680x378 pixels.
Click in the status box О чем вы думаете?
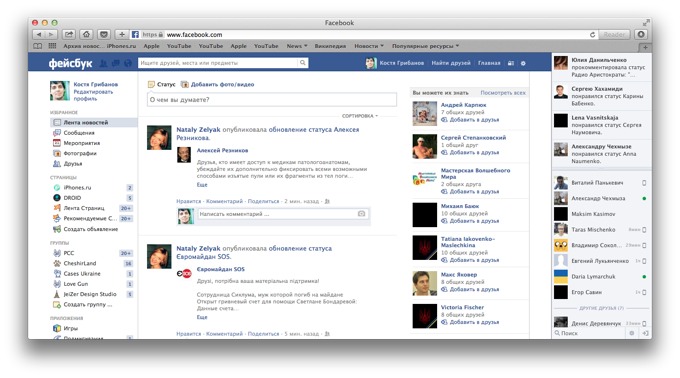point(272,100)
